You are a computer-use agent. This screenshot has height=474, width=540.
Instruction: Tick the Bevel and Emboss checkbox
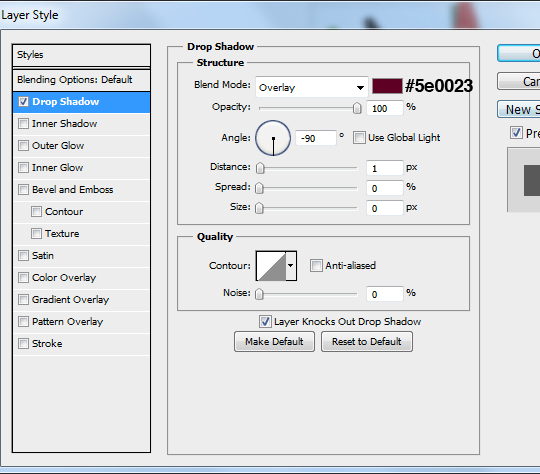23,189
